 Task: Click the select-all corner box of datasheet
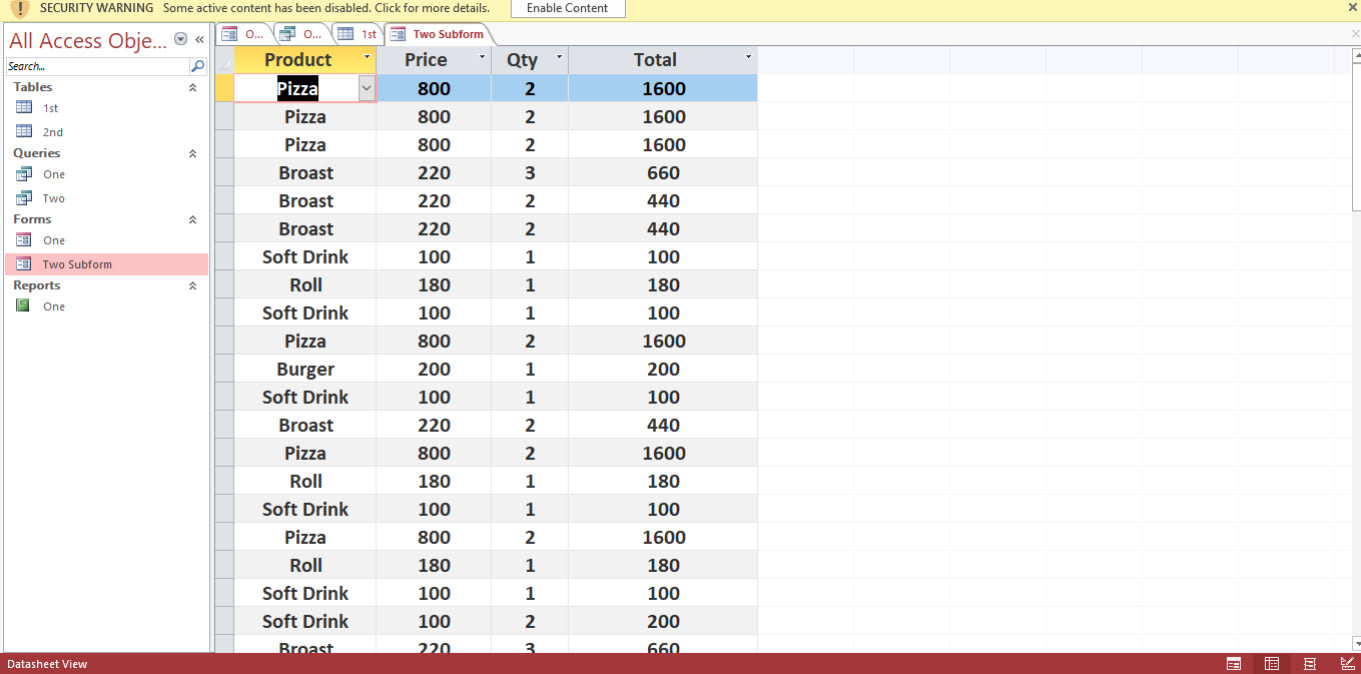click(224, 60)
